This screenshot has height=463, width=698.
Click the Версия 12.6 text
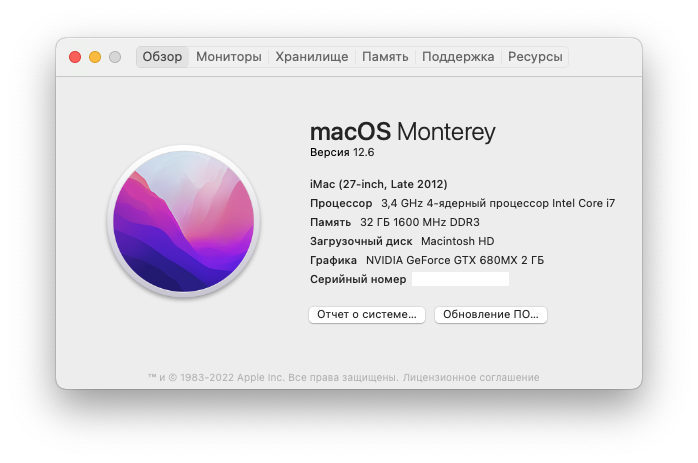coord(342,152)
